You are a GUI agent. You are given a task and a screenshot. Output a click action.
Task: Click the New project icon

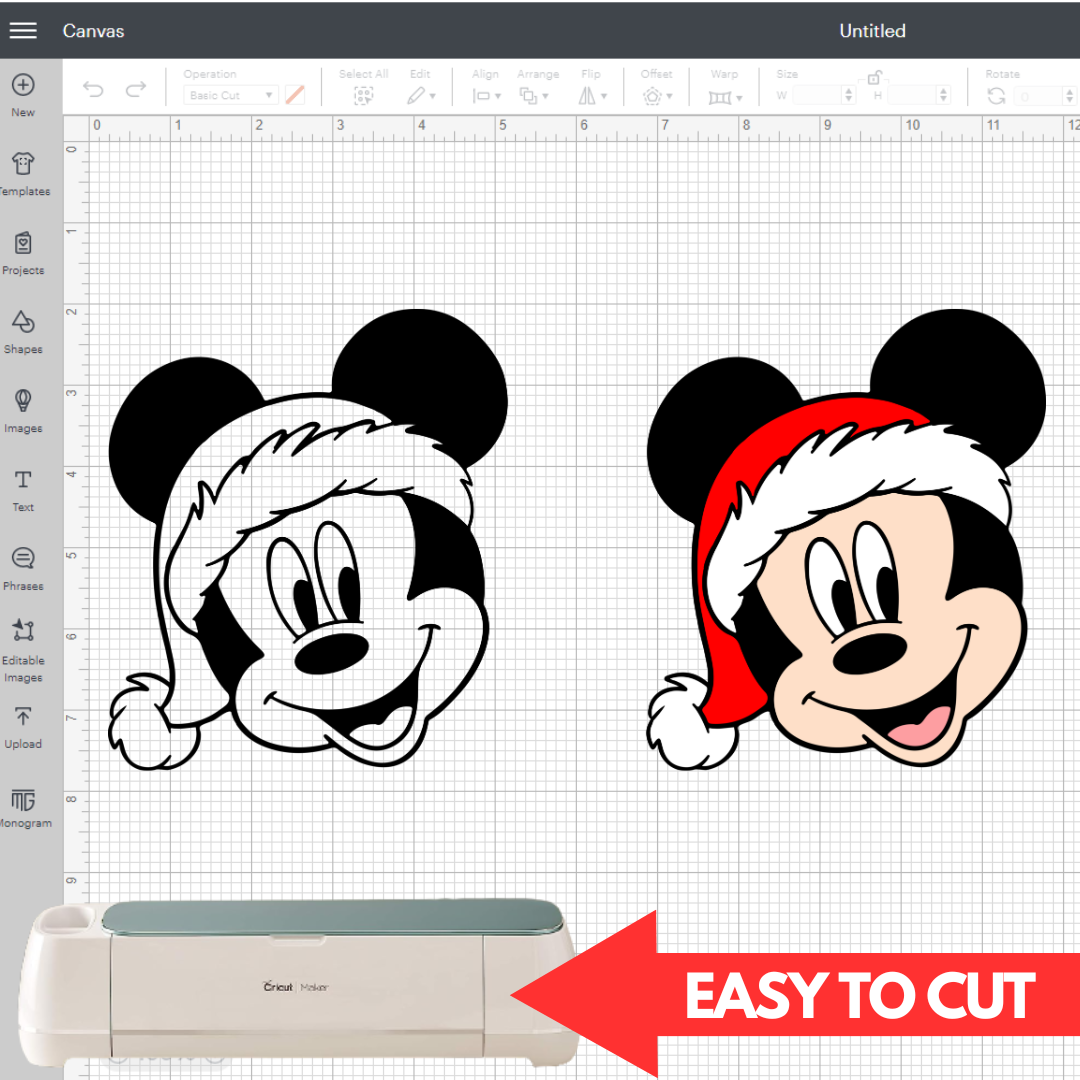(x=23, y=85)
